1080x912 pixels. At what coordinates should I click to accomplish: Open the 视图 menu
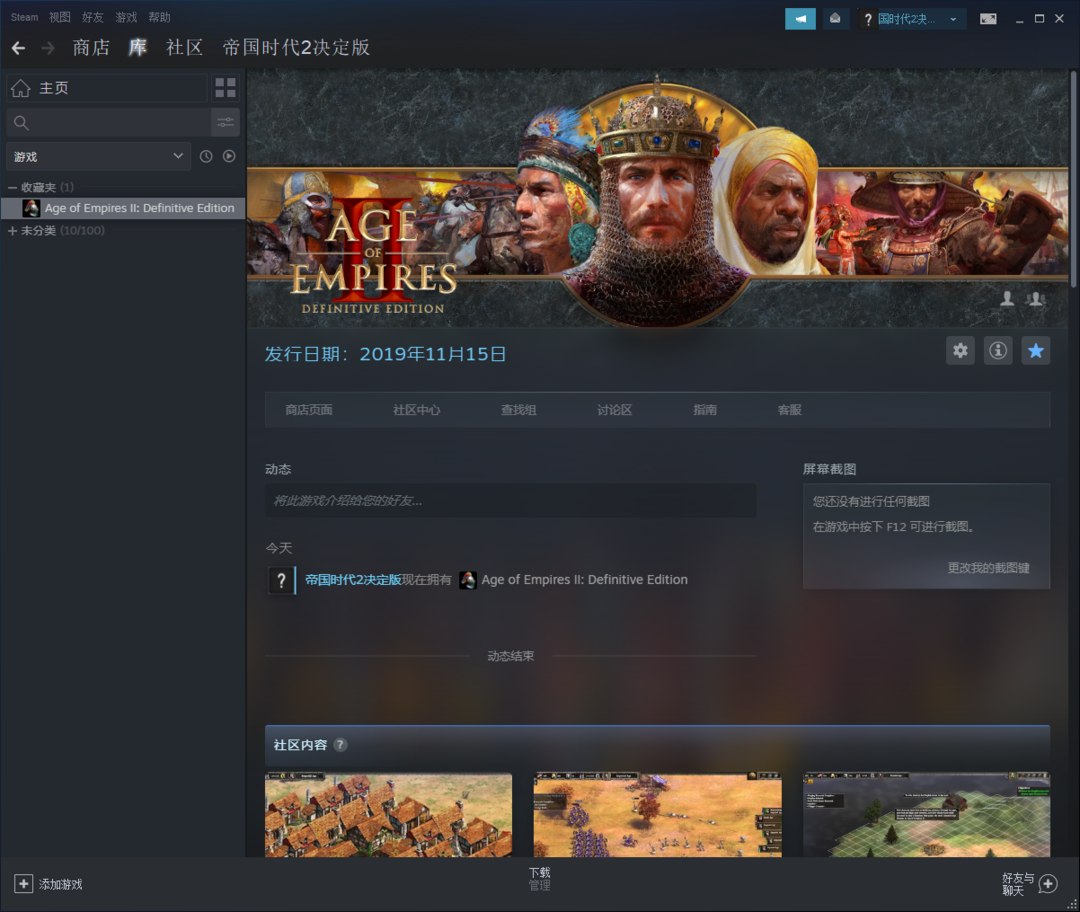(x=60, y=17)
